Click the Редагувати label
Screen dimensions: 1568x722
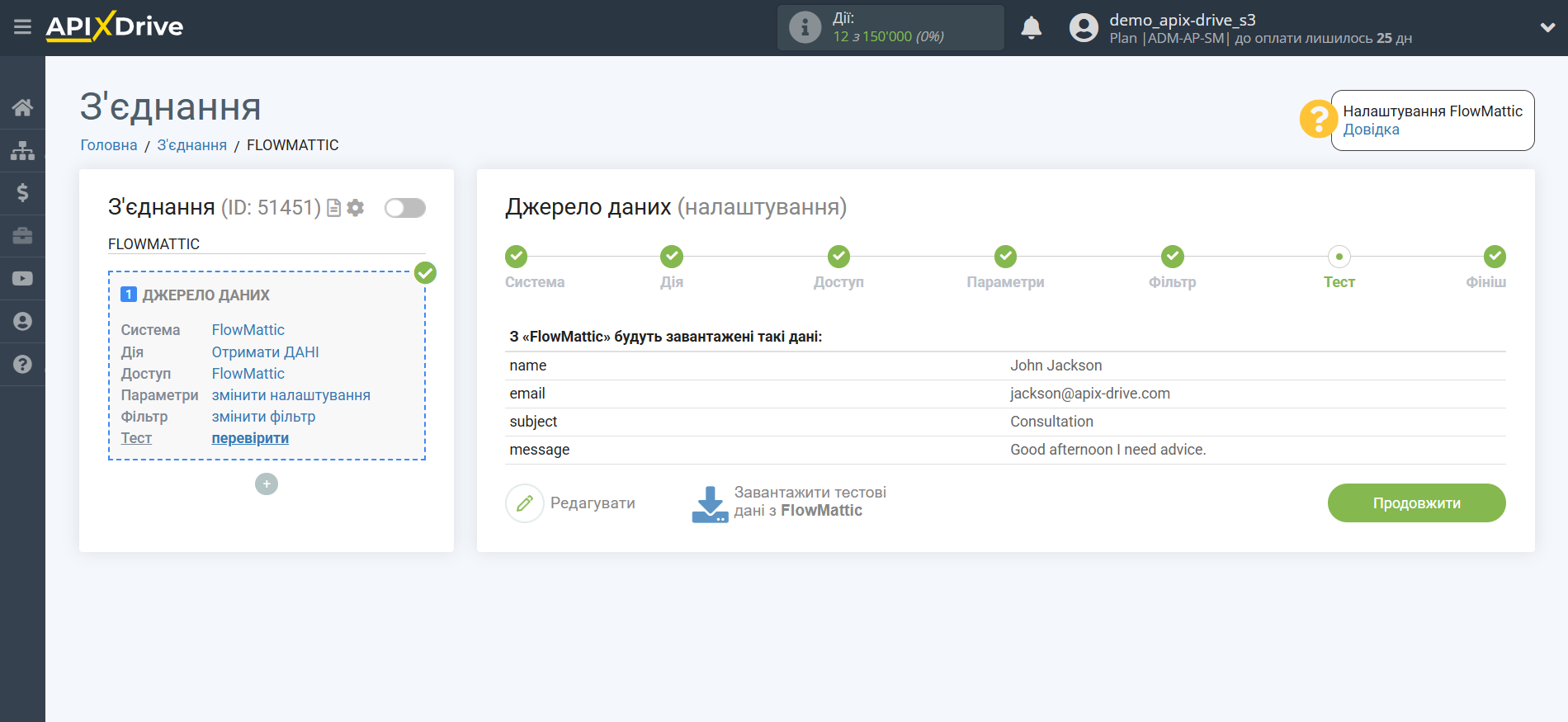pos(593,503)
